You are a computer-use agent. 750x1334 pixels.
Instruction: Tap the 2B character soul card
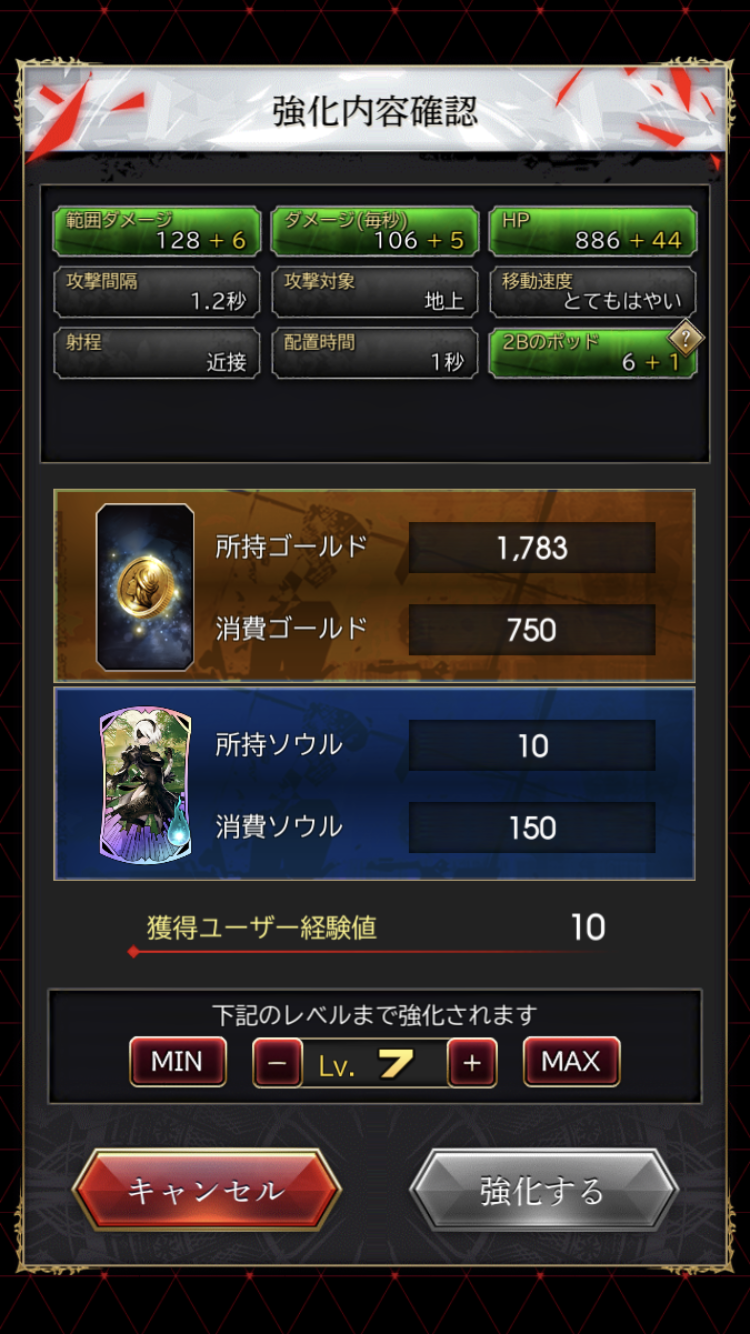tap(145, 785)
